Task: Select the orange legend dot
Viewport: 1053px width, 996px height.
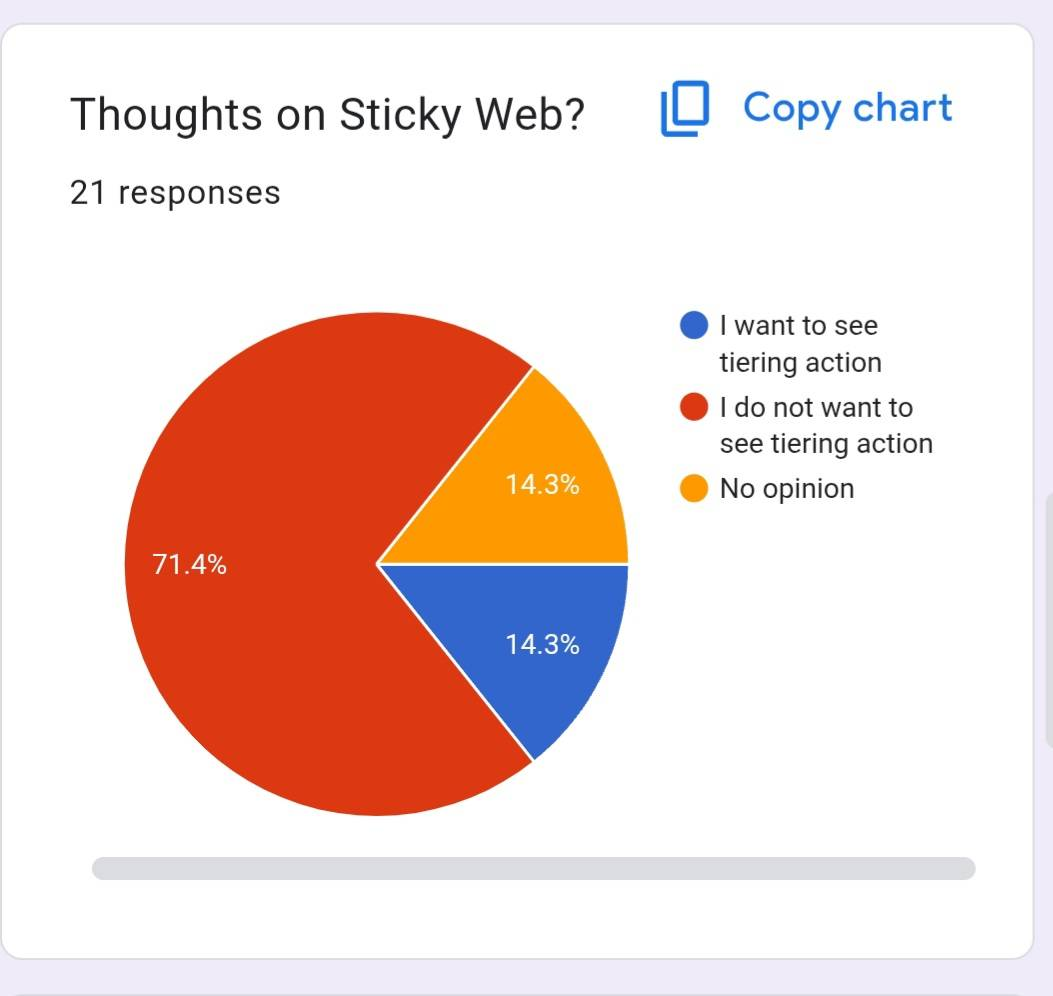Action: (x=694, y=488)
